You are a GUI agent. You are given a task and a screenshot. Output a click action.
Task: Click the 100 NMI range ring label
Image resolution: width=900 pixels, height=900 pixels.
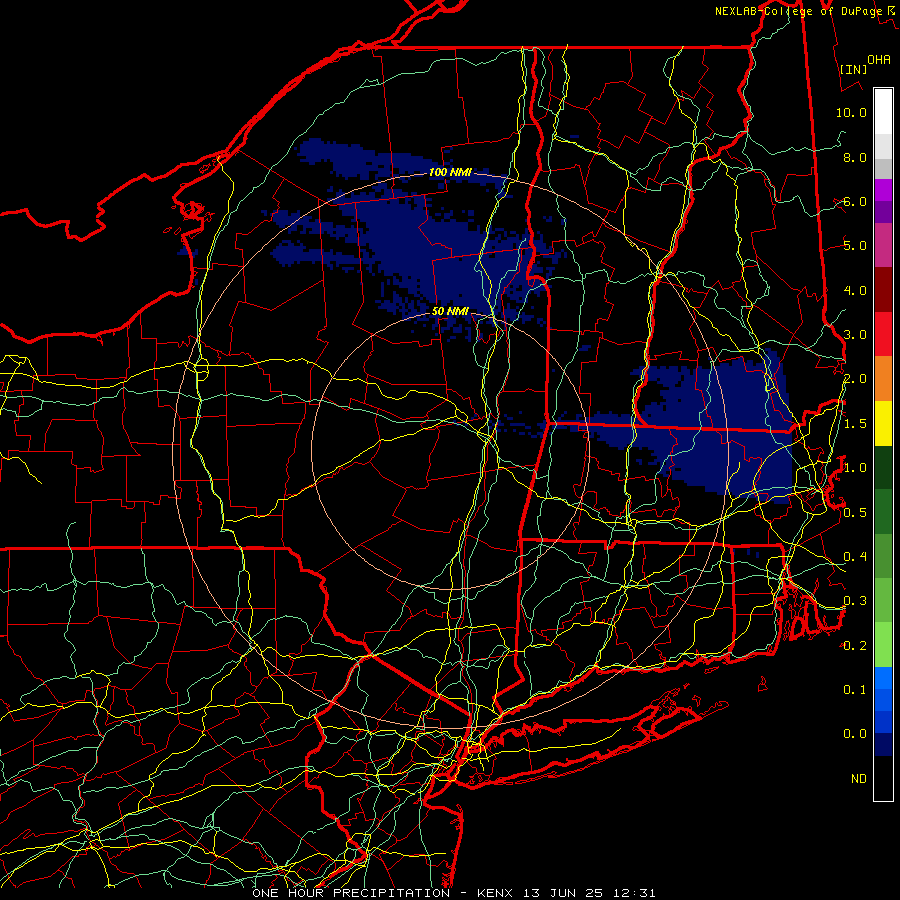(450, 172)
